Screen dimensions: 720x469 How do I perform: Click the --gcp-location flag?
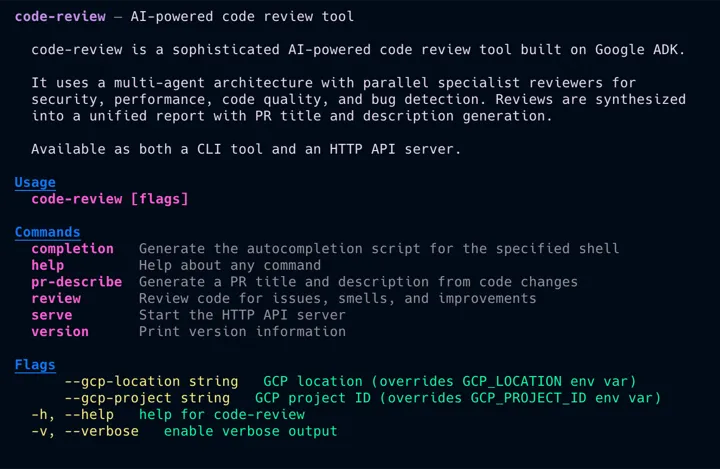click(x=122, y=381)
